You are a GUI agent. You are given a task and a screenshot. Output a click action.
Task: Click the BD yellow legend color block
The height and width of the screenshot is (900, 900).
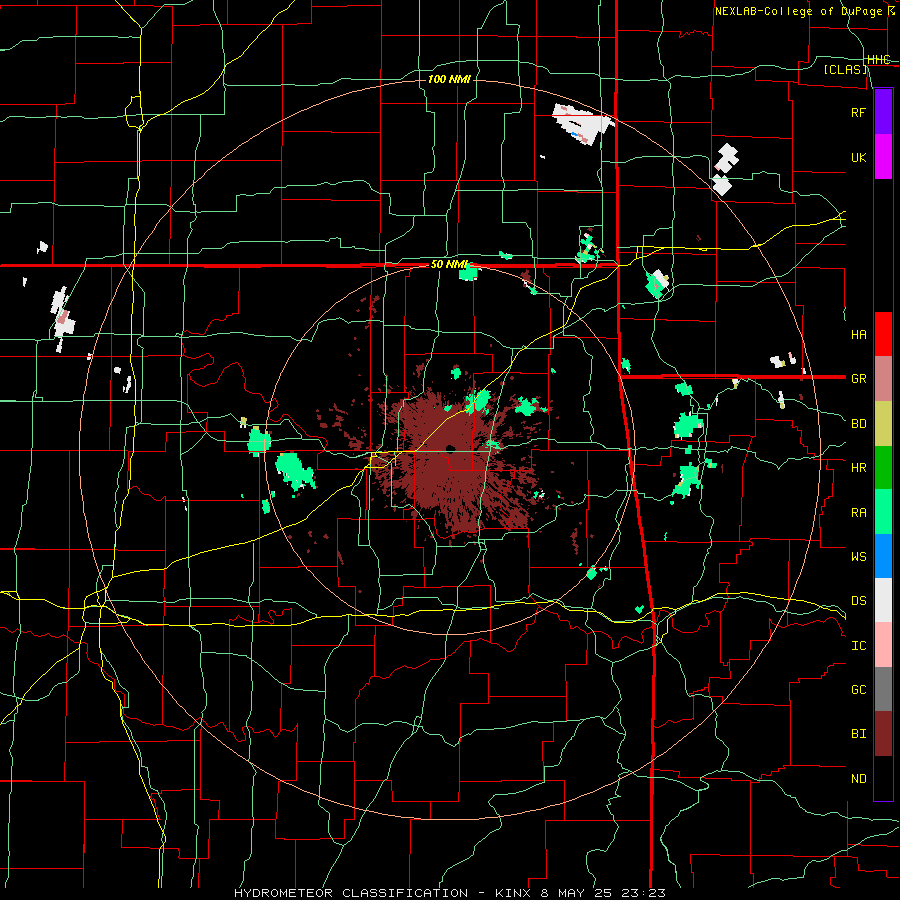pyautogui.click(x=883, y=423)
